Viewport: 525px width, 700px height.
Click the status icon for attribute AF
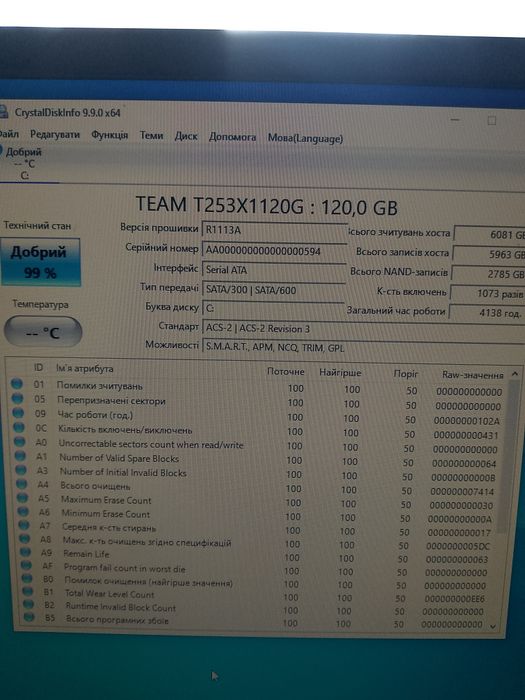tap(26, 565)
